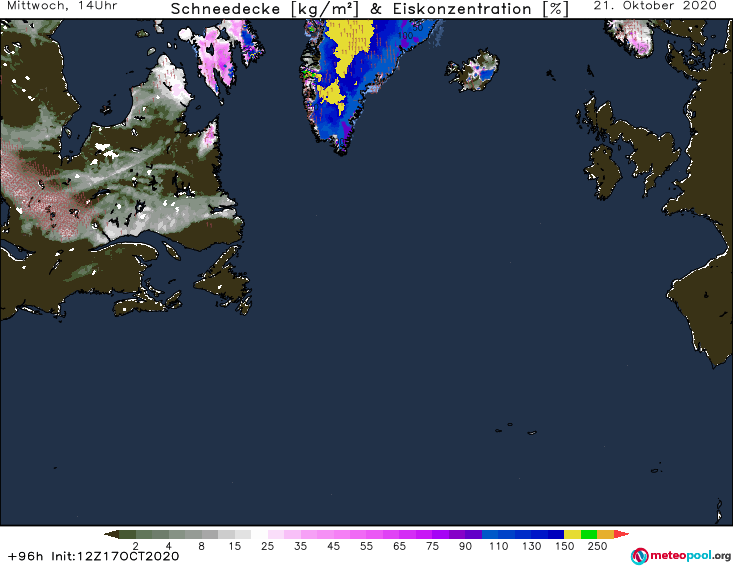Select the 'Eiskonzentration [%]' title text
The image size is (733, 566).
pyautogui.click(x=481, y=9)
